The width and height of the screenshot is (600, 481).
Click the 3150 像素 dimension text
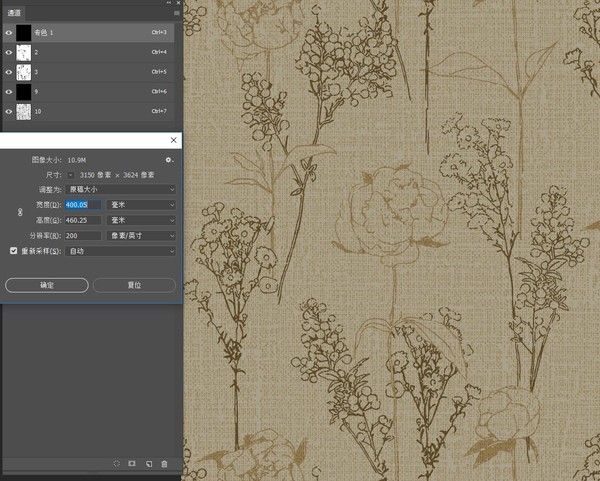pyautogui.click(x=95, y=175)
